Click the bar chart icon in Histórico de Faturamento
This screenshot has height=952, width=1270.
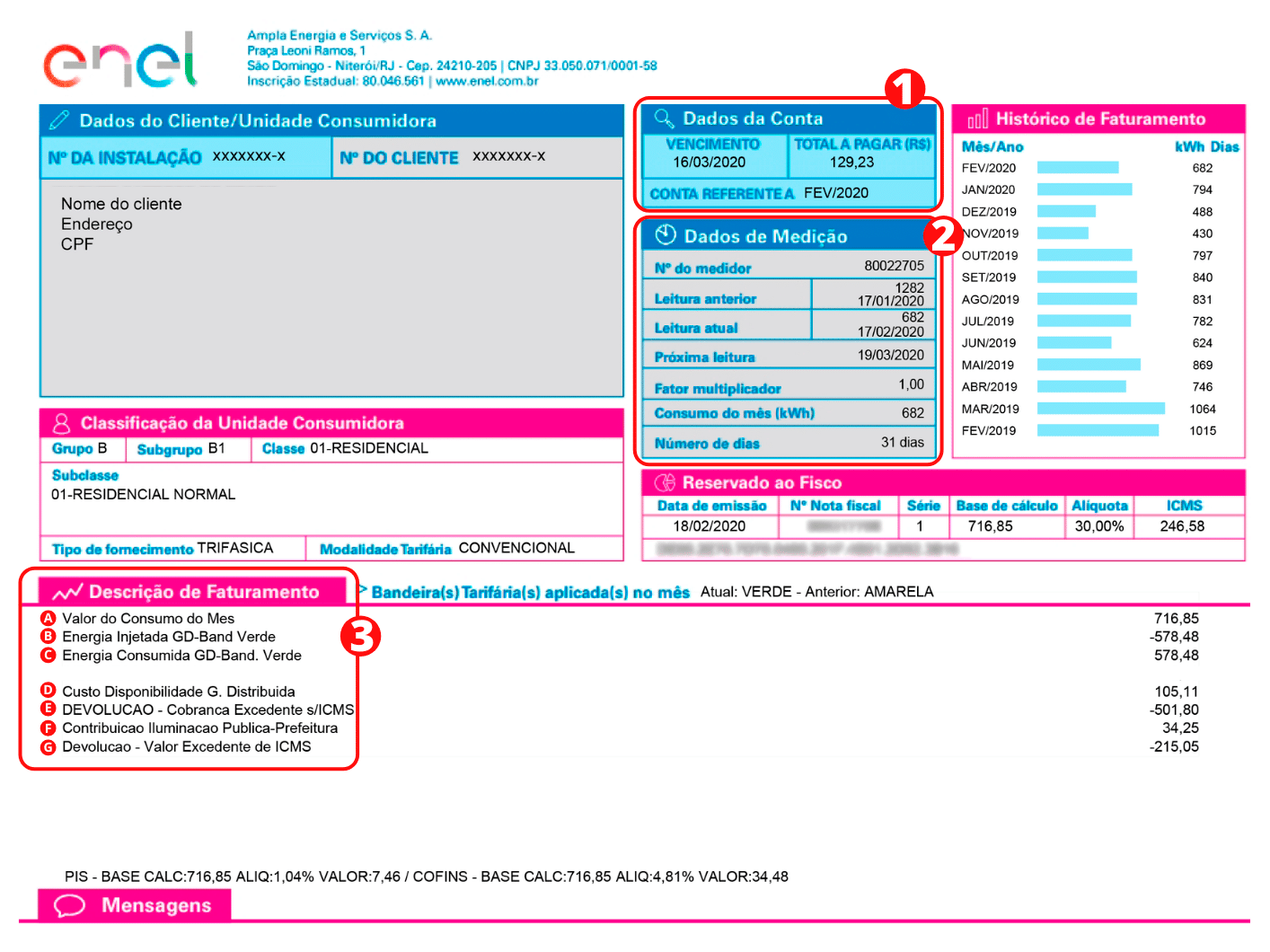[x=977, y=119]
